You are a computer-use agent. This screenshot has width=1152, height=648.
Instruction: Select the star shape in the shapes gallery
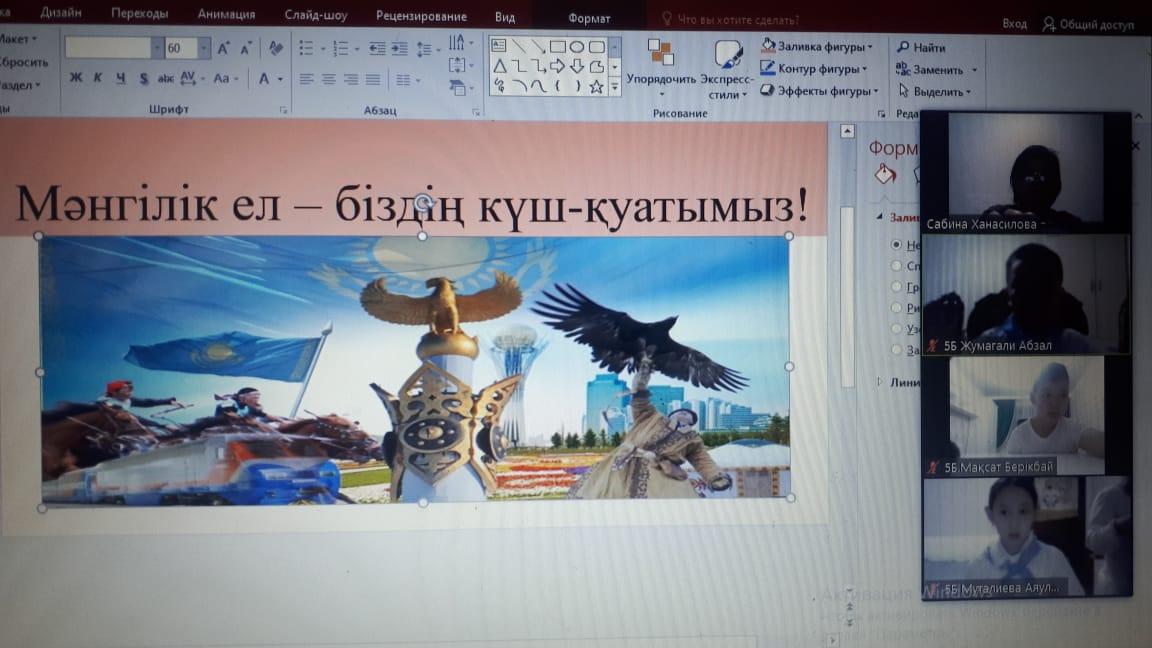tap(597, 87)
